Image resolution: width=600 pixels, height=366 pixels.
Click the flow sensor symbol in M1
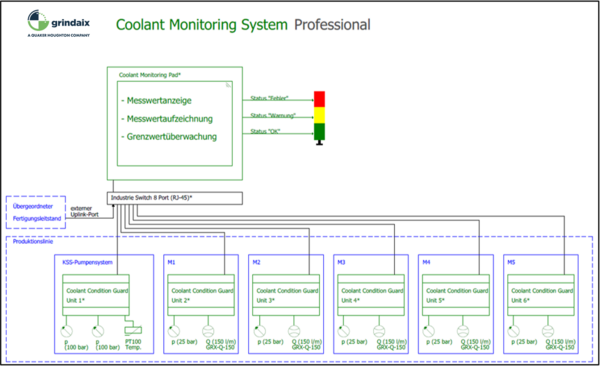208,331
